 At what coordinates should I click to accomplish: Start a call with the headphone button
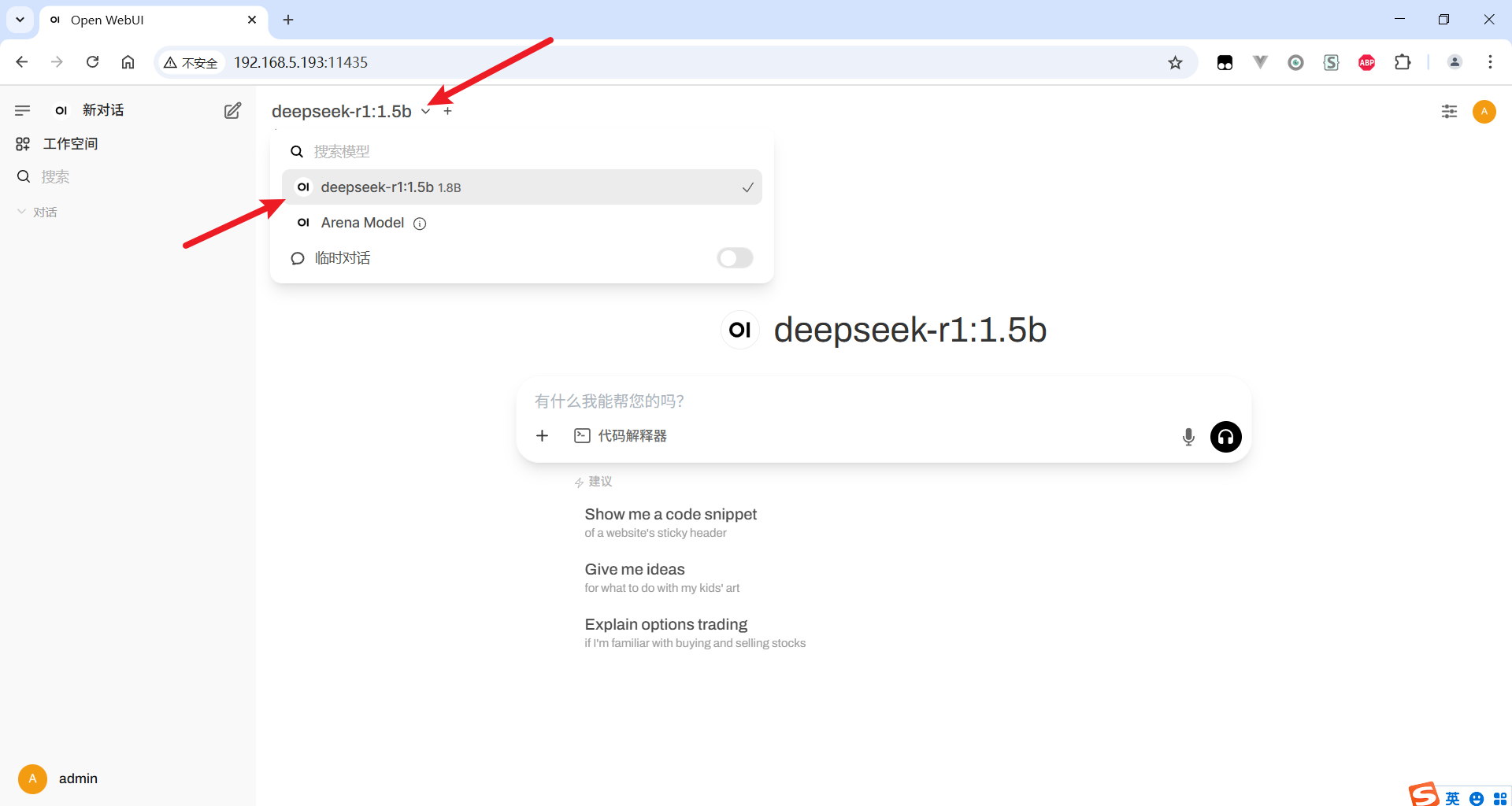[x=1225, y=437]
